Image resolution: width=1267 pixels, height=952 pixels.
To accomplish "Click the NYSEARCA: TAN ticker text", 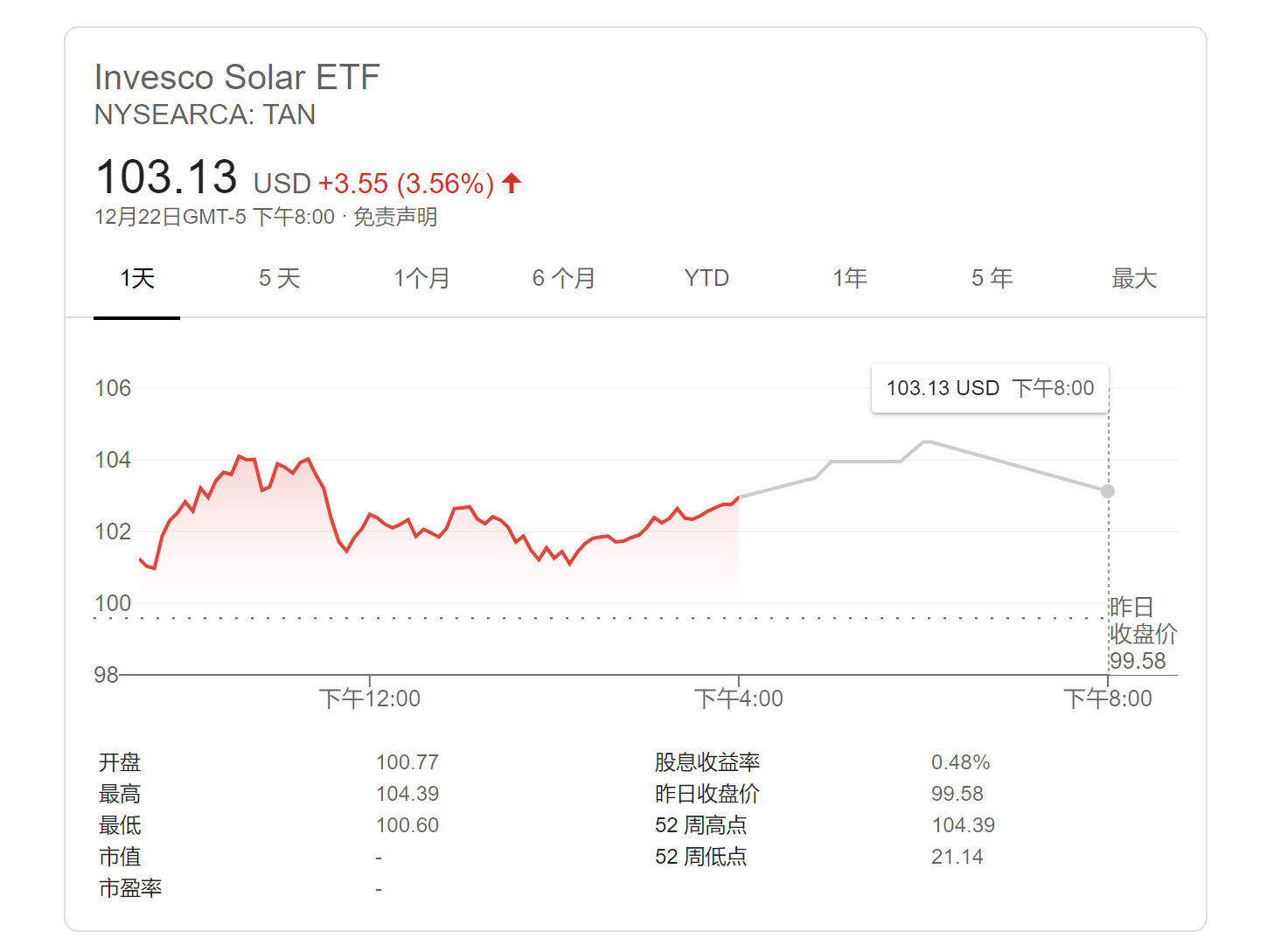I will 205,115.
